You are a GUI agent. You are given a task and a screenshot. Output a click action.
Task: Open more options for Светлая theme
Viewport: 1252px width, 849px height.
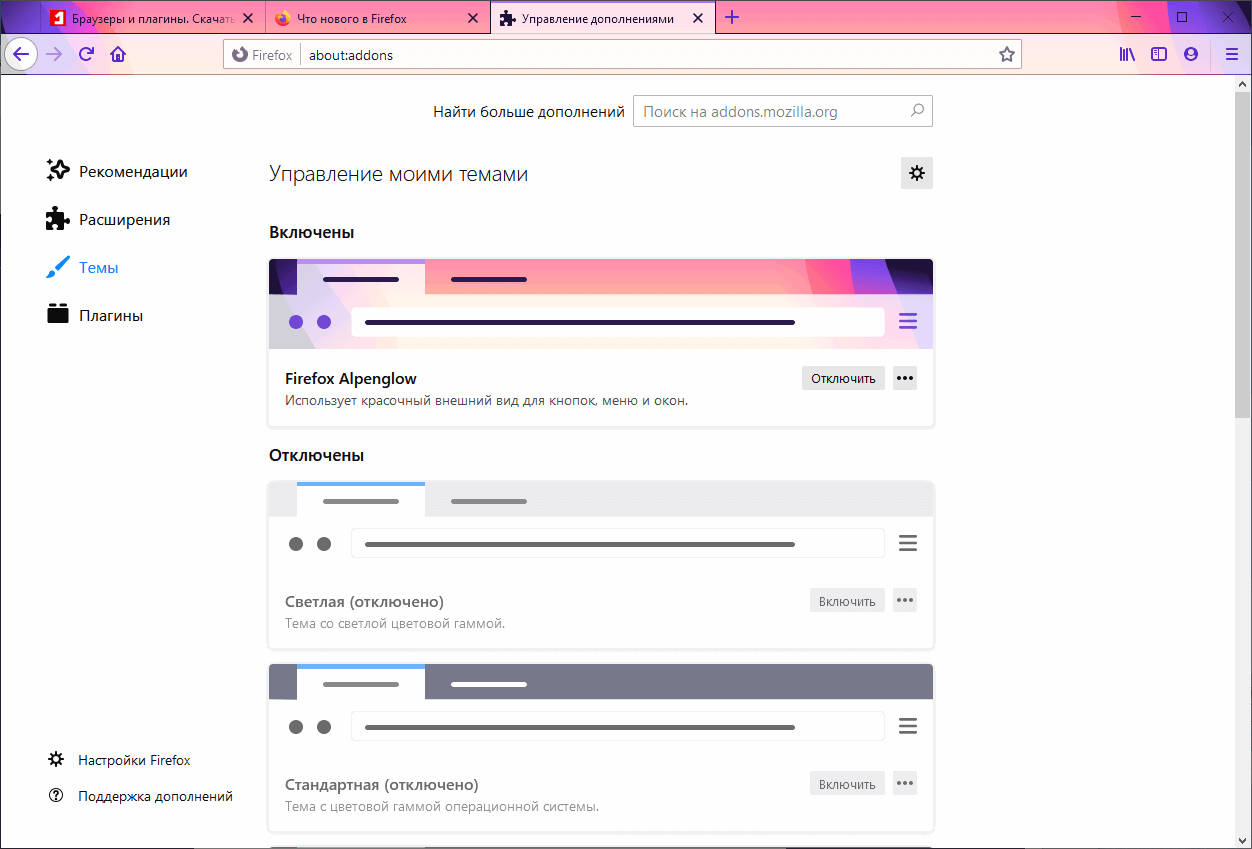tap(905, 600)
